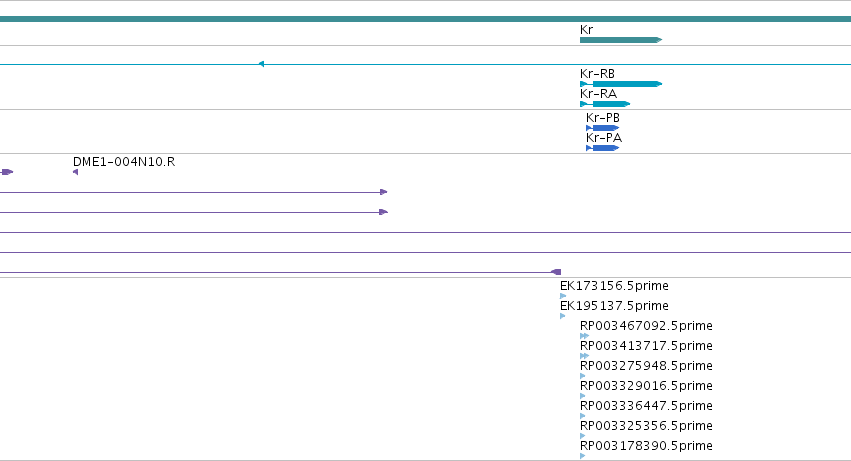This screenshot has height=461, width=851.
Task: Click the small purple arrow glyph left of DME1-004N10.R
Action: point(7,172)
